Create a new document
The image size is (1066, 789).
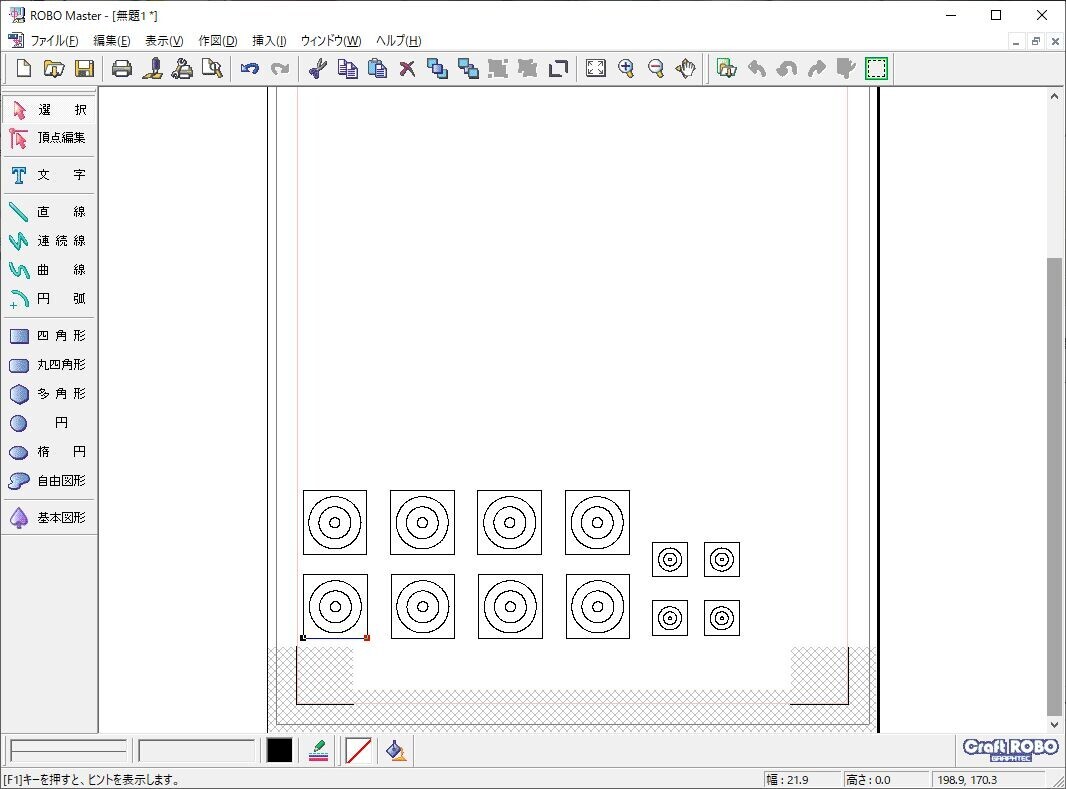coord(24,68)
